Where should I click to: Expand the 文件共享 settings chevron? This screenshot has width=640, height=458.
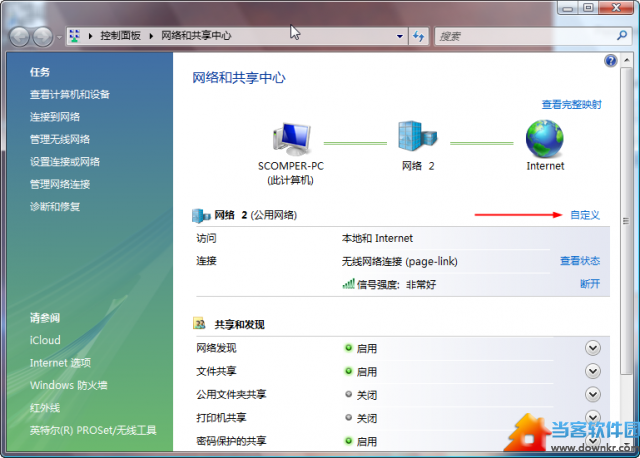click(x=593, y=371)
